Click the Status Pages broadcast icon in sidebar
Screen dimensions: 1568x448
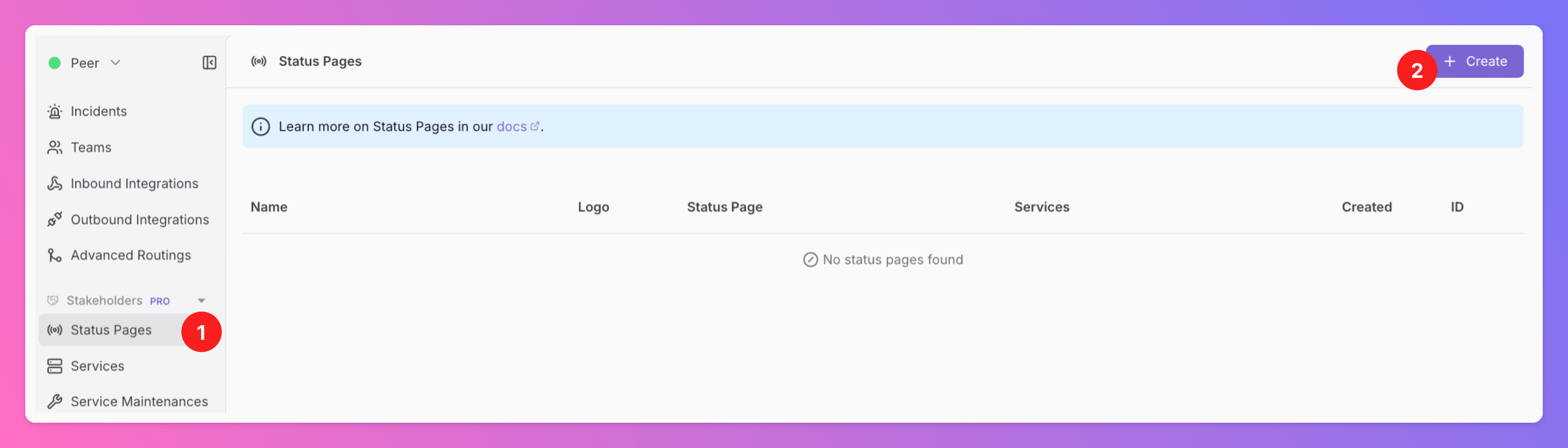coord(55,330)
